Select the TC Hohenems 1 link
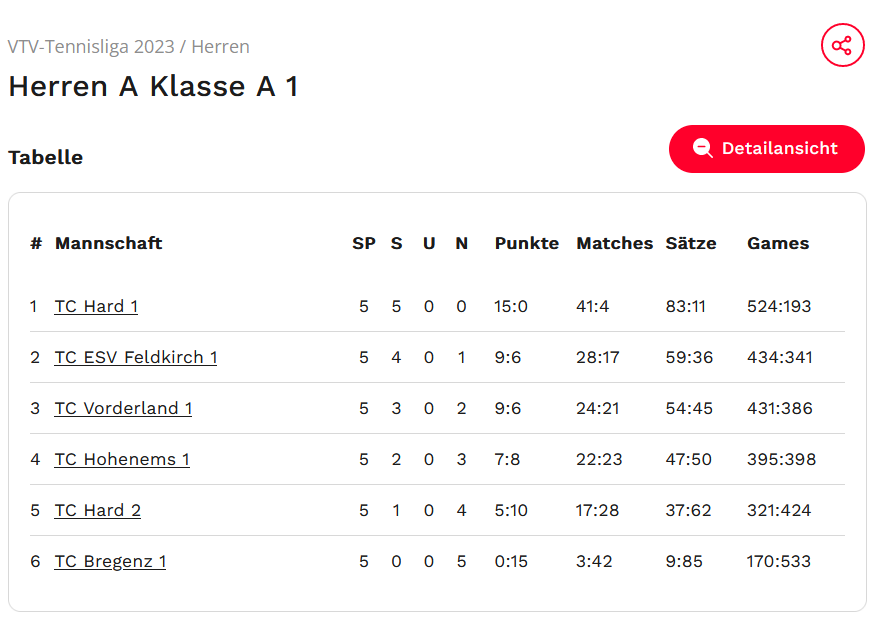This screenshot has height=639, width=878. coord(122,459)
